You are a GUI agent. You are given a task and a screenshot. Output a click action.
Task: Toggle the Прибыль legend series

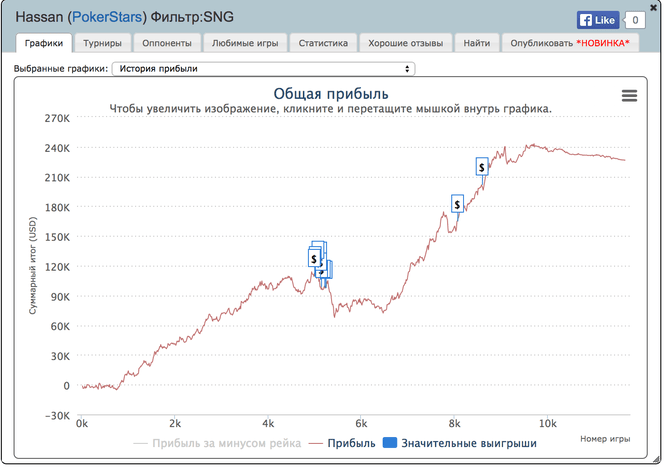[x=342, y=443]
